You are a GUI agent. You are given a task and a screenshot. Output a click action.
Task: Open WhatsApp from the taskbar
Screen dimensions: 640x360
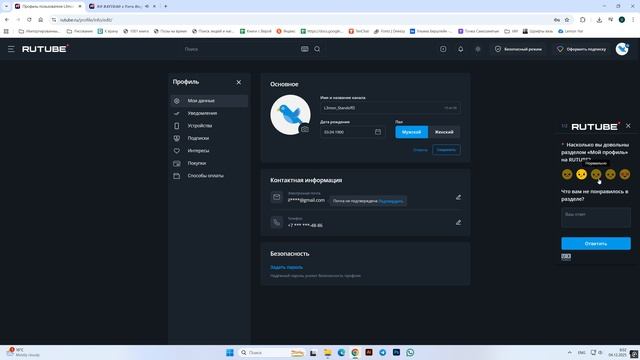point(410,353)
